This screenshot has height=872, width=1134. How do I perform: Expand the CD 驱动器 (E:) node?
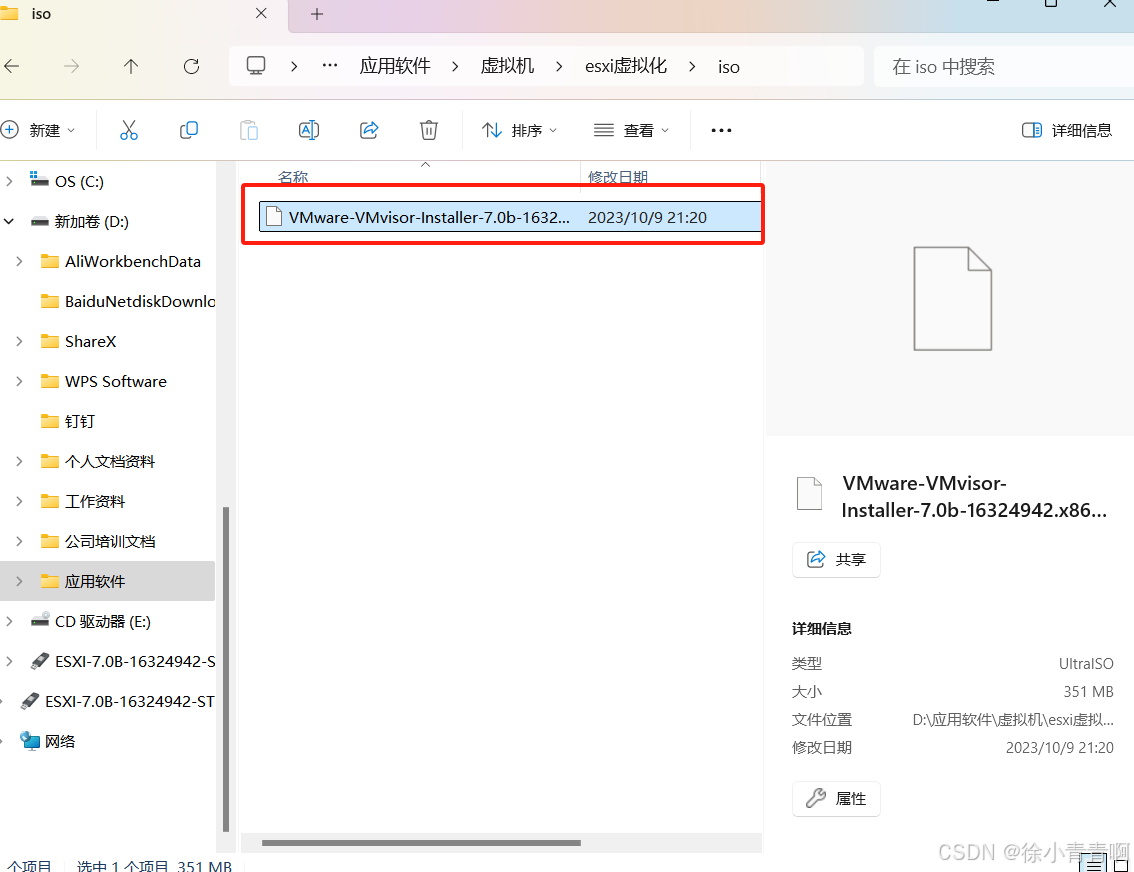[x=9, y=621]
